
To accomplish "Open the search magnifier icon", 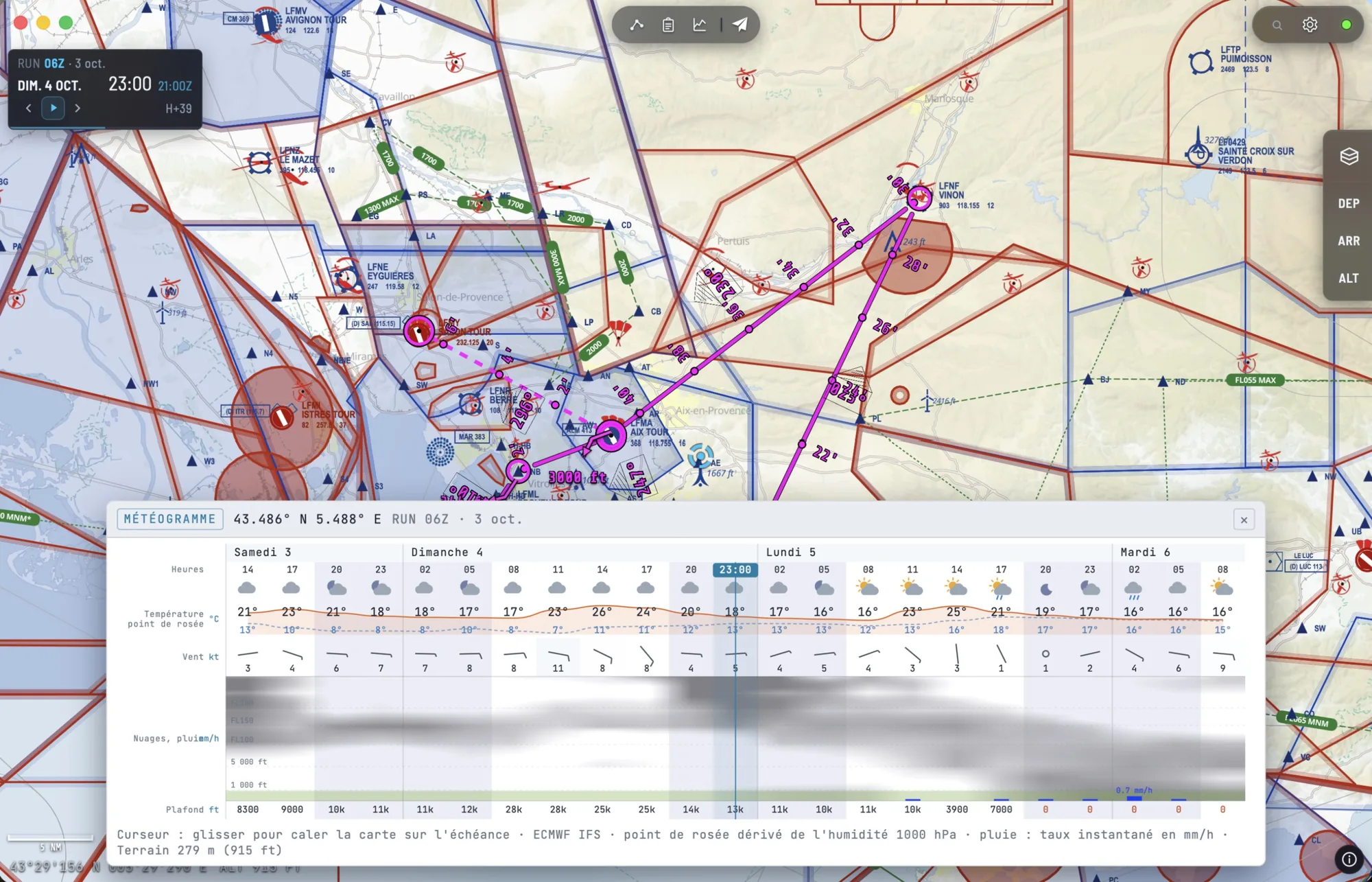I will pyautogui.click(x=1277, y=25).
